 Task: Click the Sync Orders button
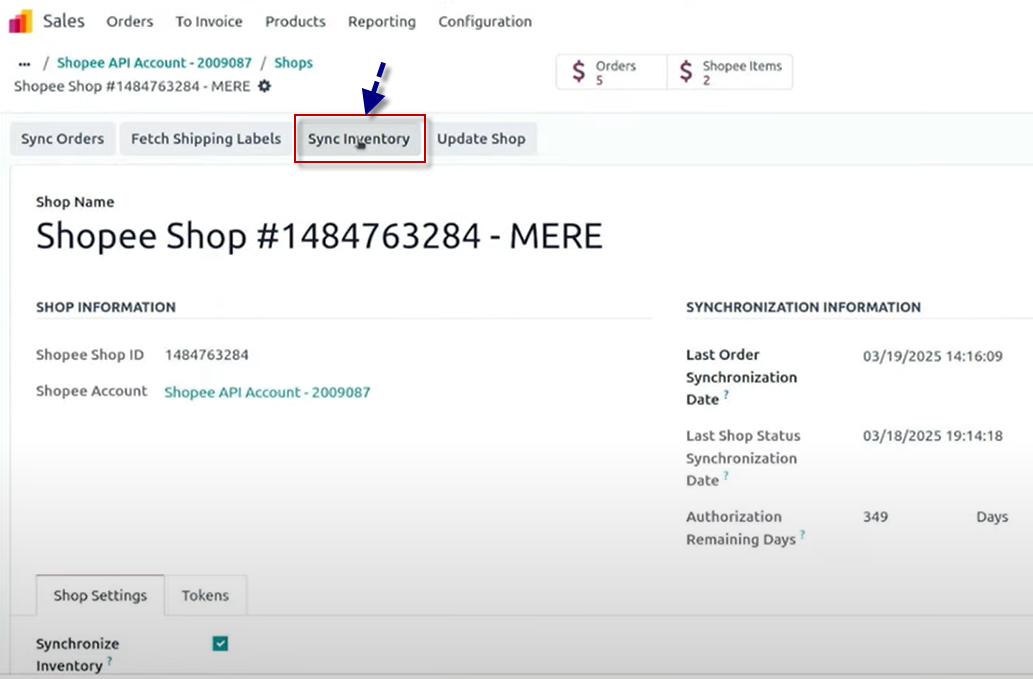(x=63, y=139)
